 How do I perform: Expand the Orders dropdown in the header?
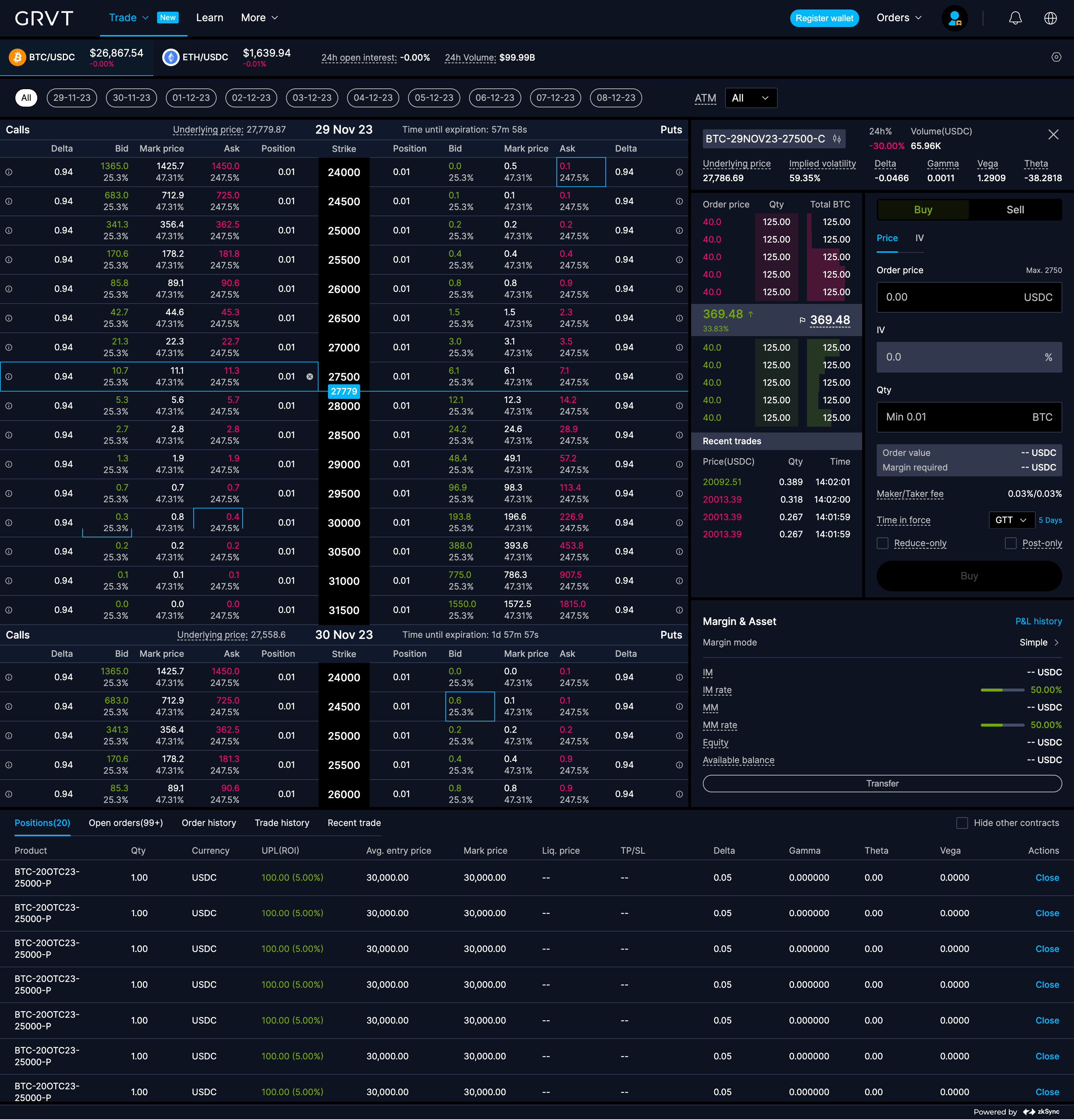click(898, 18)
